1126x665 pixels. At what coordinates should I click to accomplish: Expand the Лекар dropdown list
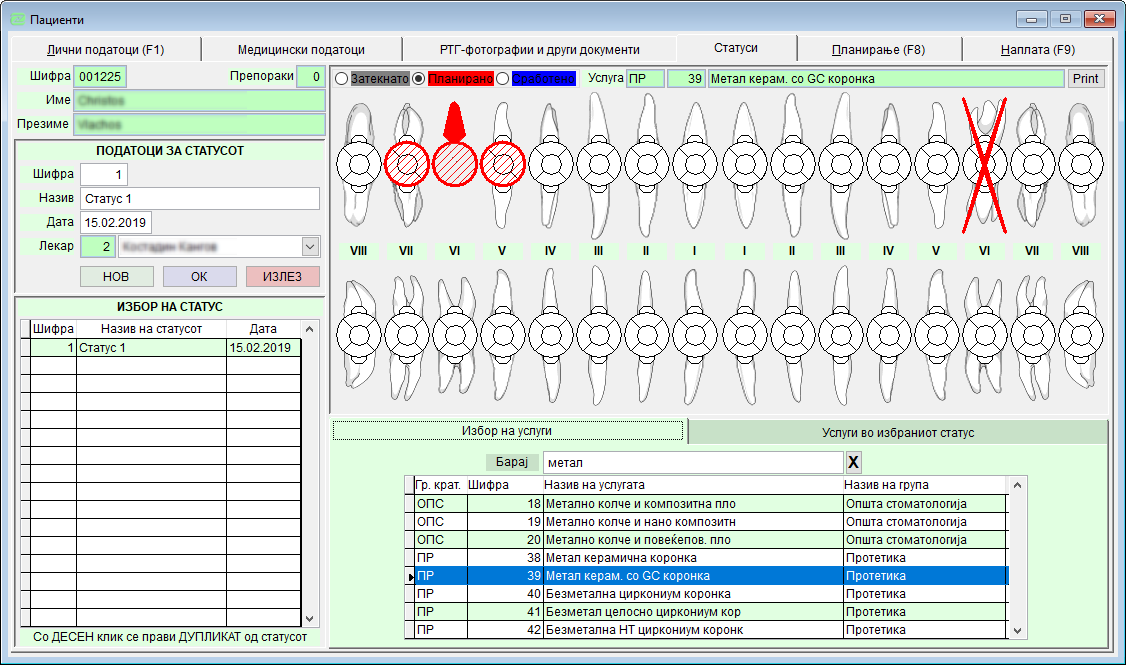click(x=309, y=246)
